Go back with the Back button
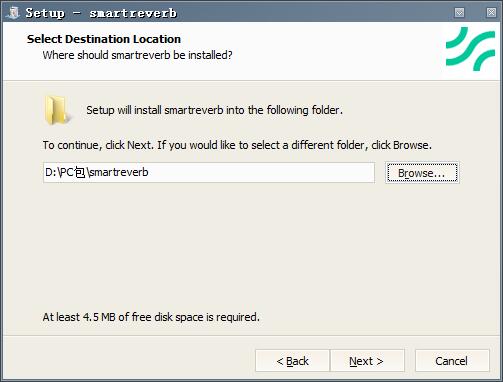The image size is (503, 382). tap(292, 361)
